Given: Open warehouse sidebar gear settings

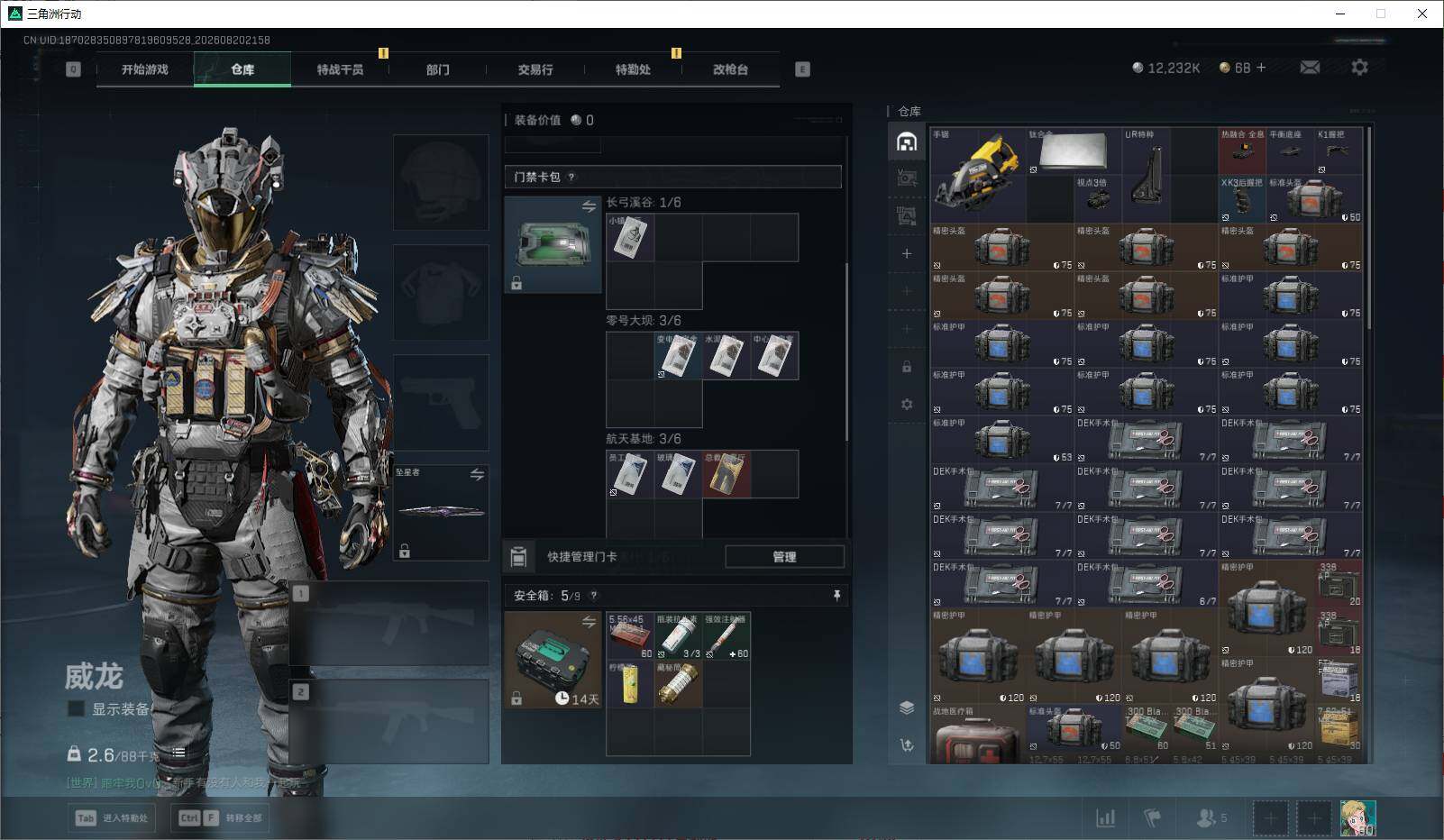Looking at the screenshot, I should point(907,405).
